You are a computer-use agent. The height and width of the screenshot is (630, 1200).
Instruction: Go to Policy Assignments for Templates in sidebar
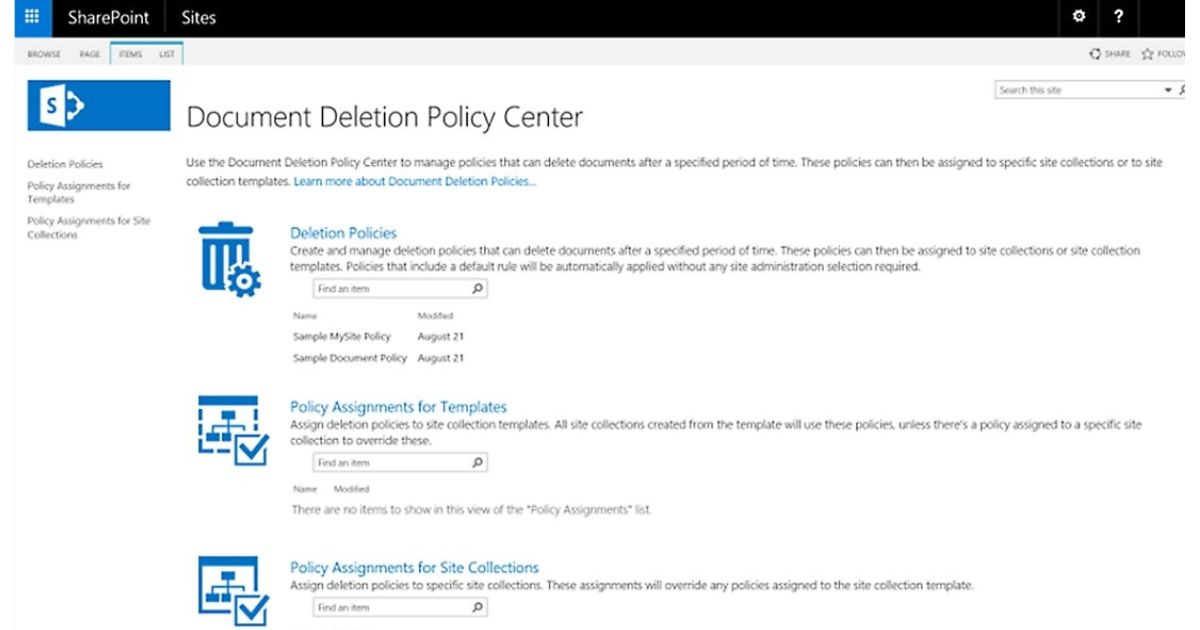point(79,192)
